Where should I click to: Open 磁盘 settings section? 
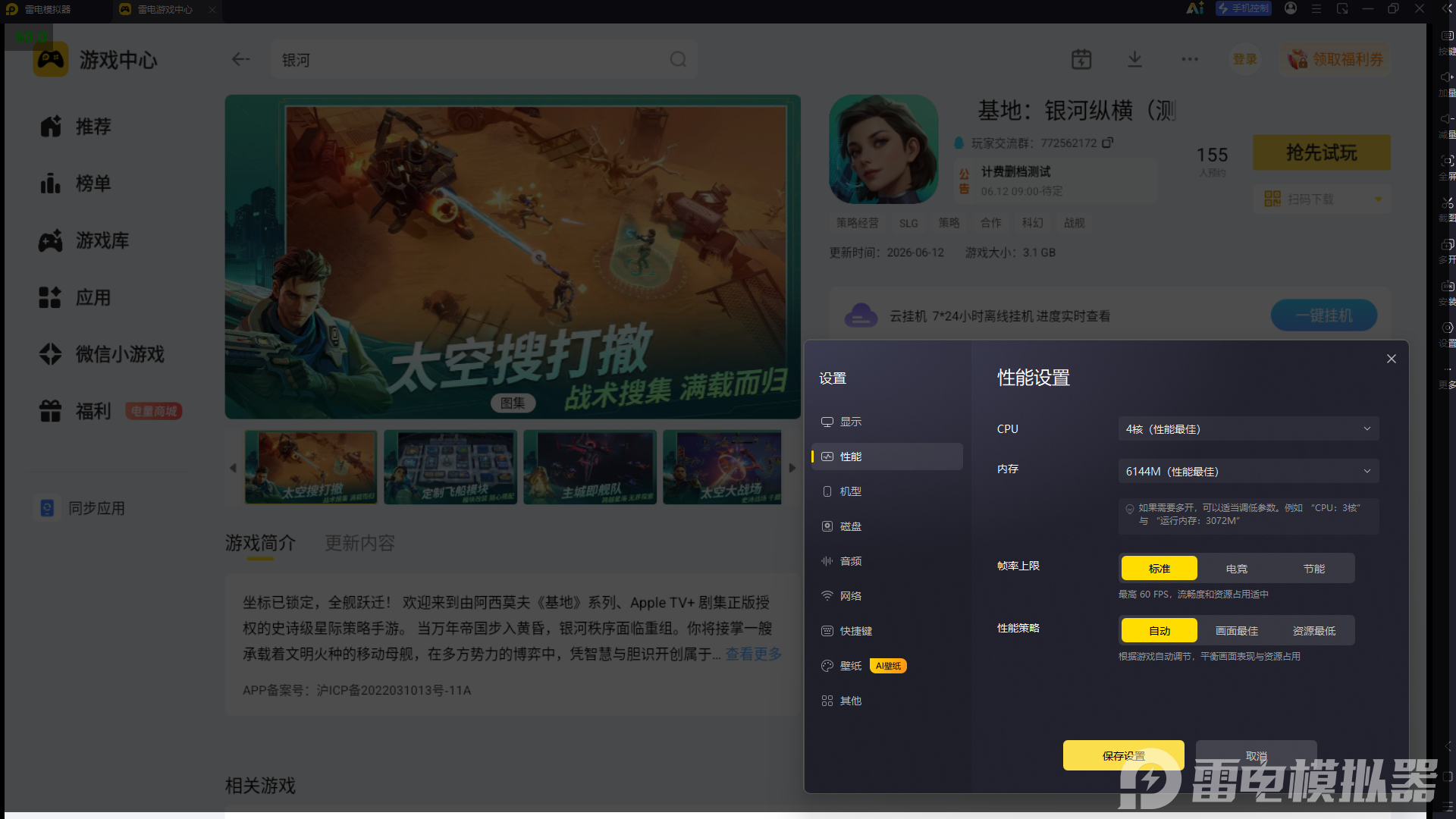pyautogui.click(x=887, y=526)
